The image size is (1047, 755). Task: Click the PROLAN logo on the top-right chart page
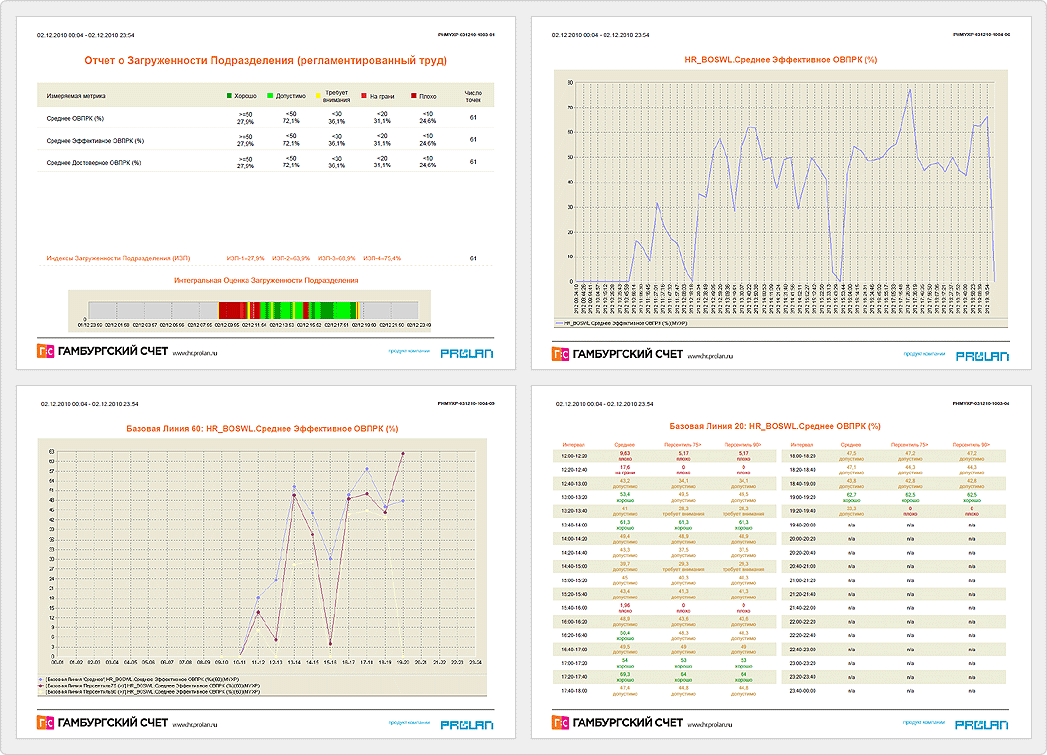click(982, 355)
